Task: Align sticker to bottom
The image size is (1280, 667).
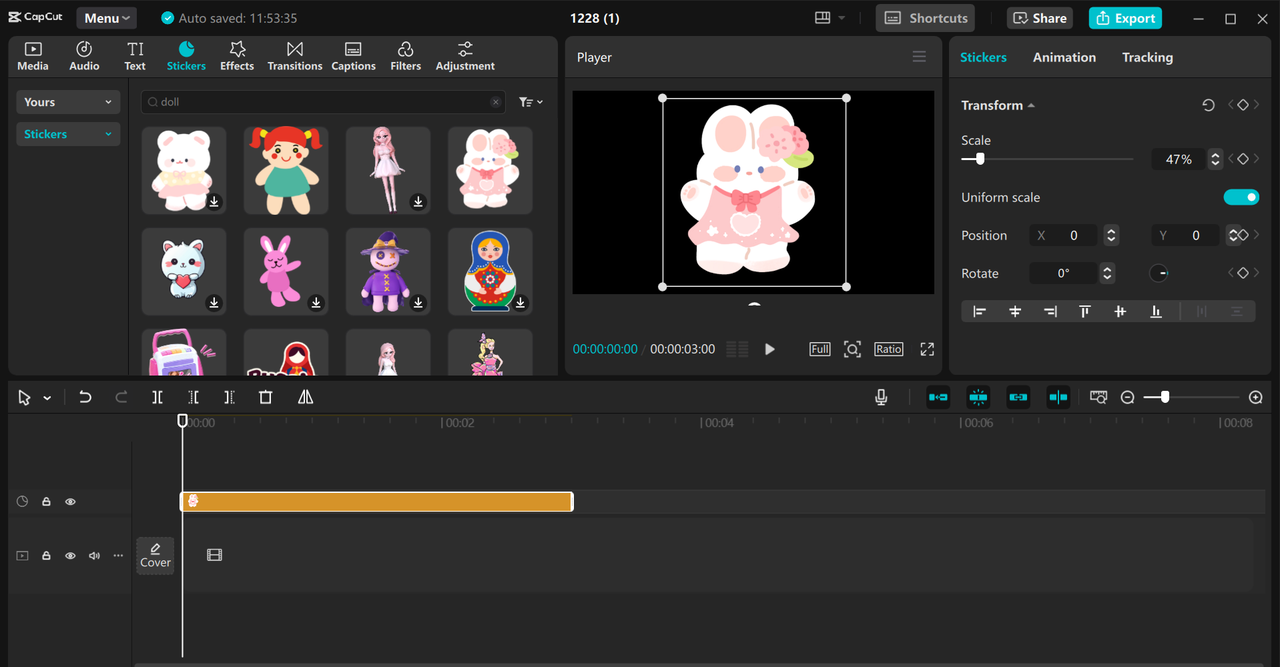Action: 1156,312
